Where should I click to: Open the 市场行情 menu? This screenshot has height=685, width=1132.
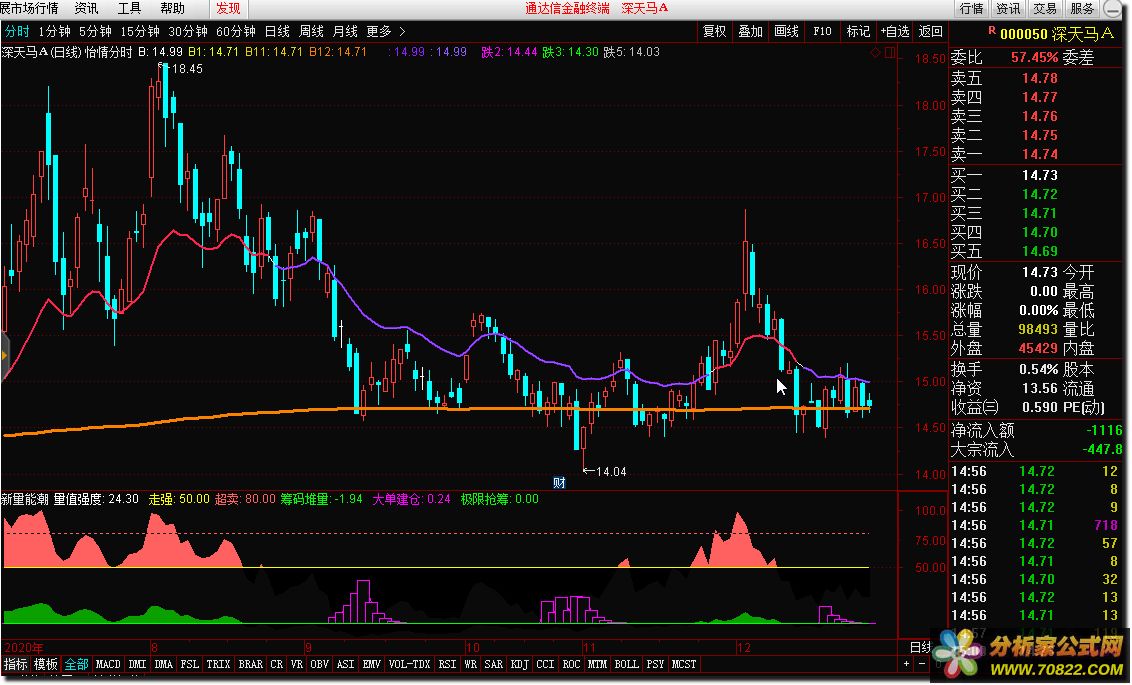click(x=30, y=9)
